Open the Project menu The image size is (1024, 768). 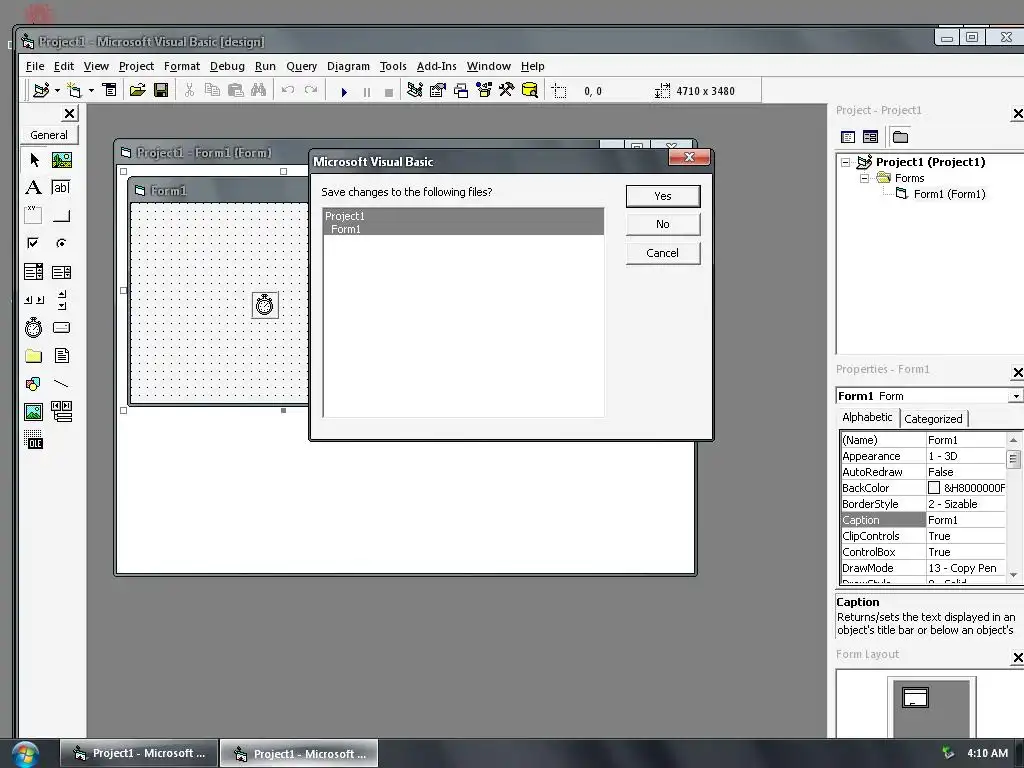[136, 66]
